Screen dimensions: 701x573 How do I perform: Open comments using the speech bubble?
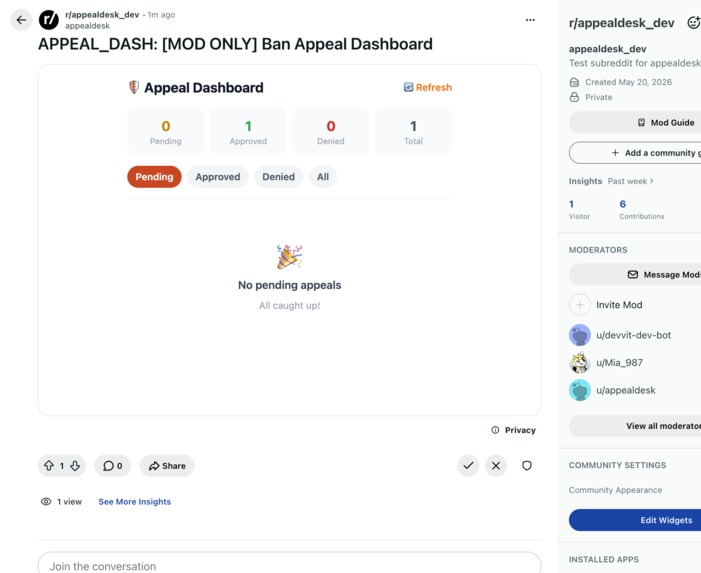[x=108, y=466]
